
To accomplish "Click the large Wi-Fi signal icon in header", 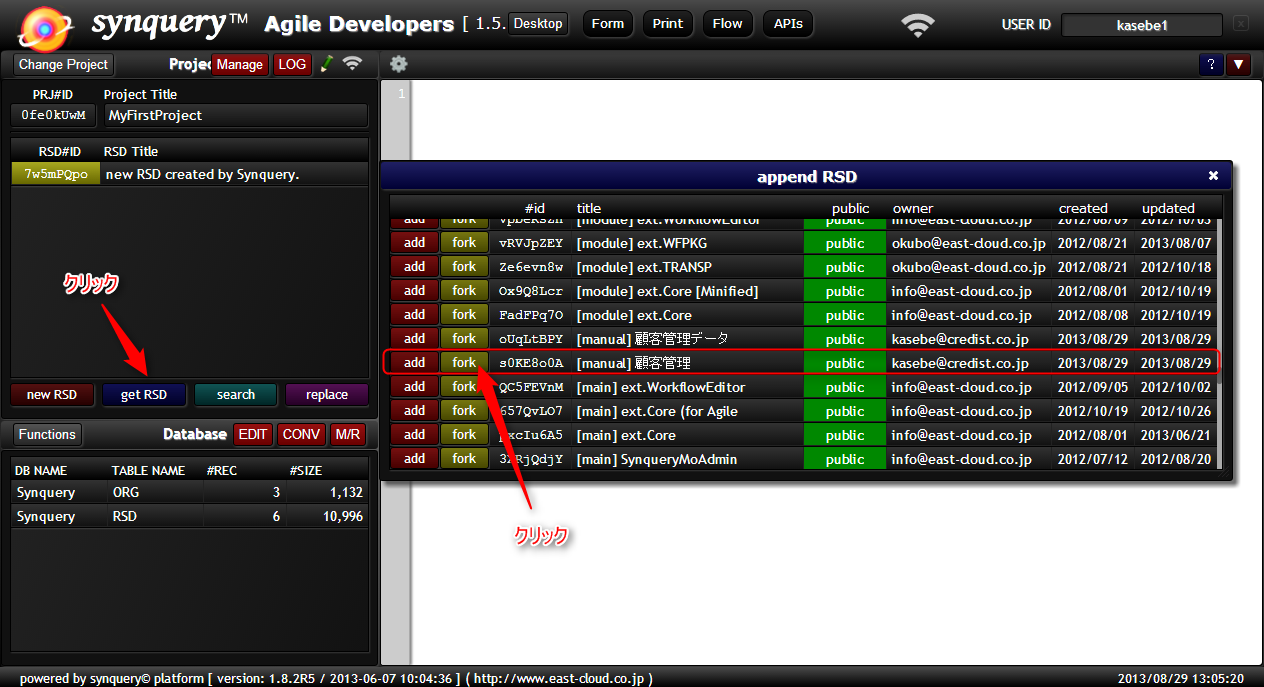I will pos(918,25).
